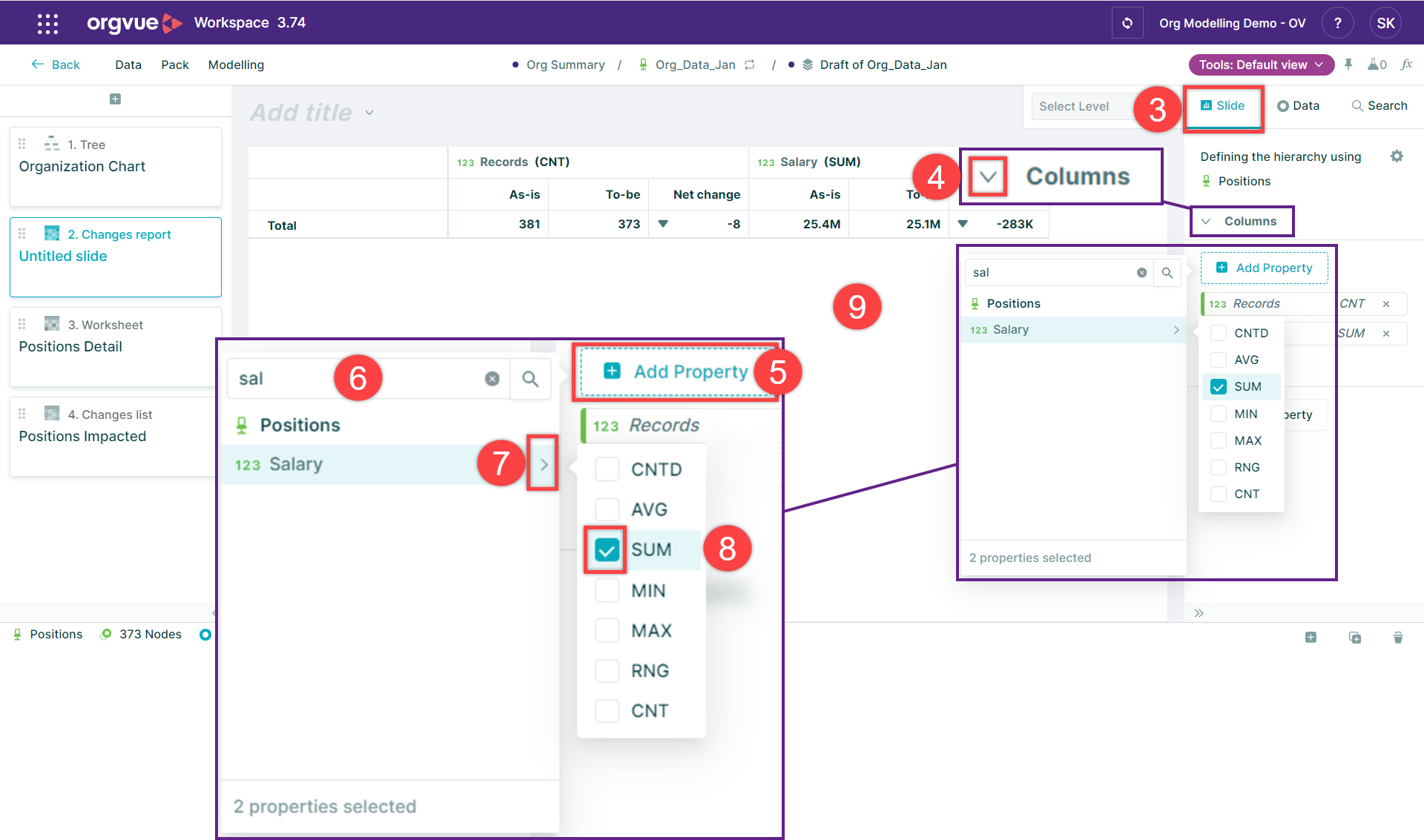The height and width of the screenshot is (840, 1424).
Task: Click the trash delete icon at the bottom right
Action: [1398, 638]
